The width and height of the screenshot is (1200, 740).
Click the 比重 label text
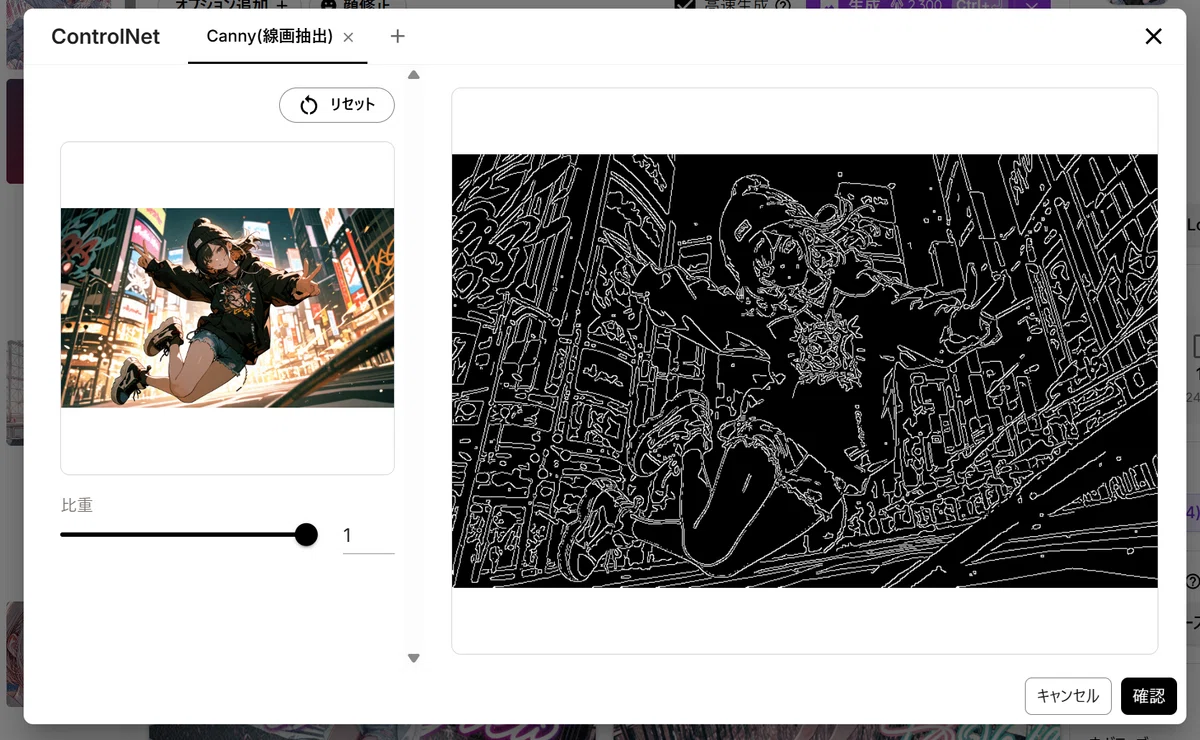77,506
